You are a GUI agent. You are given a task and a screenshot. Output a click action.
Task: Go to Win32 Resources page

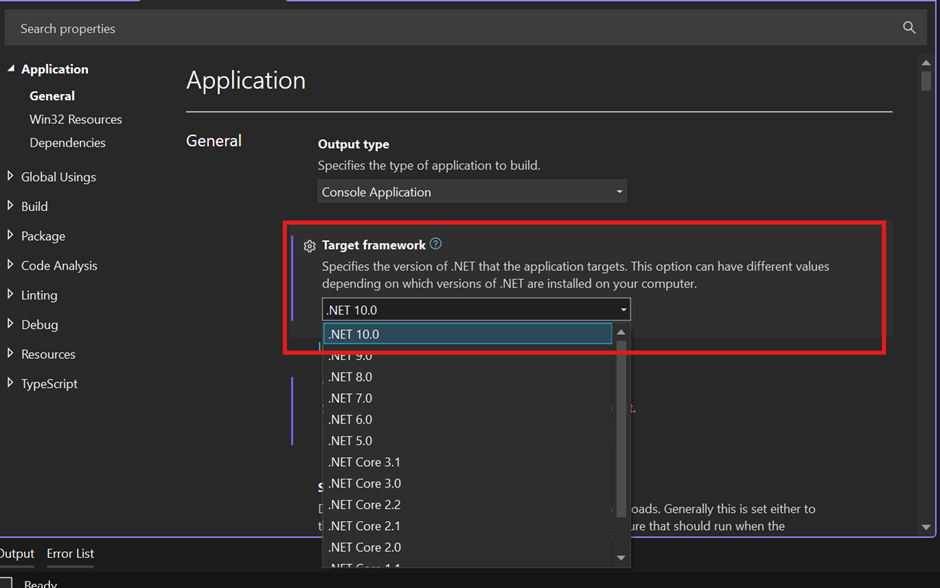[x=76, y=119]
